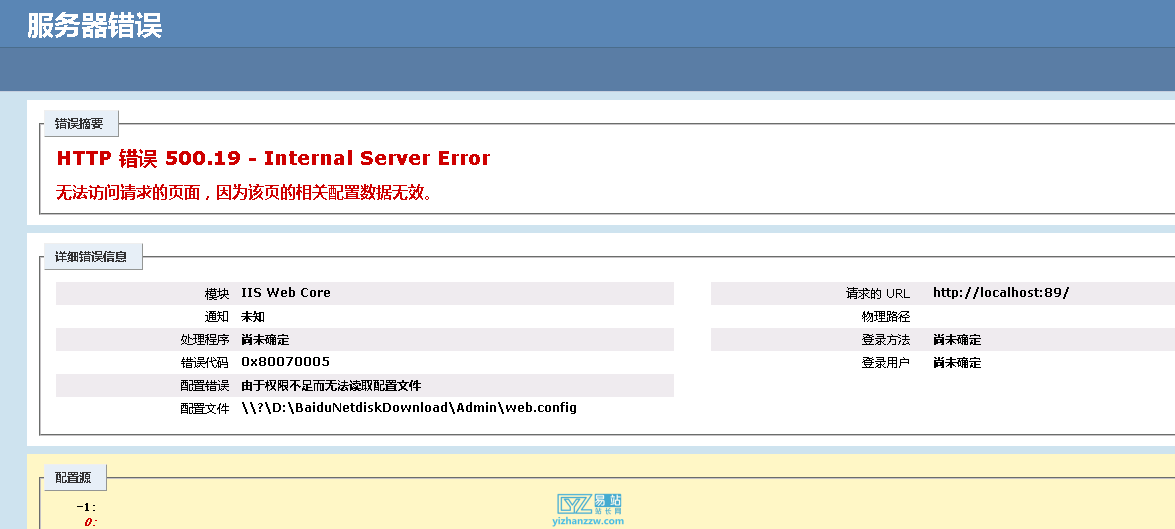Click the 请求的 URL field label
Screen dimensions: 1175x529
point(878,294)
